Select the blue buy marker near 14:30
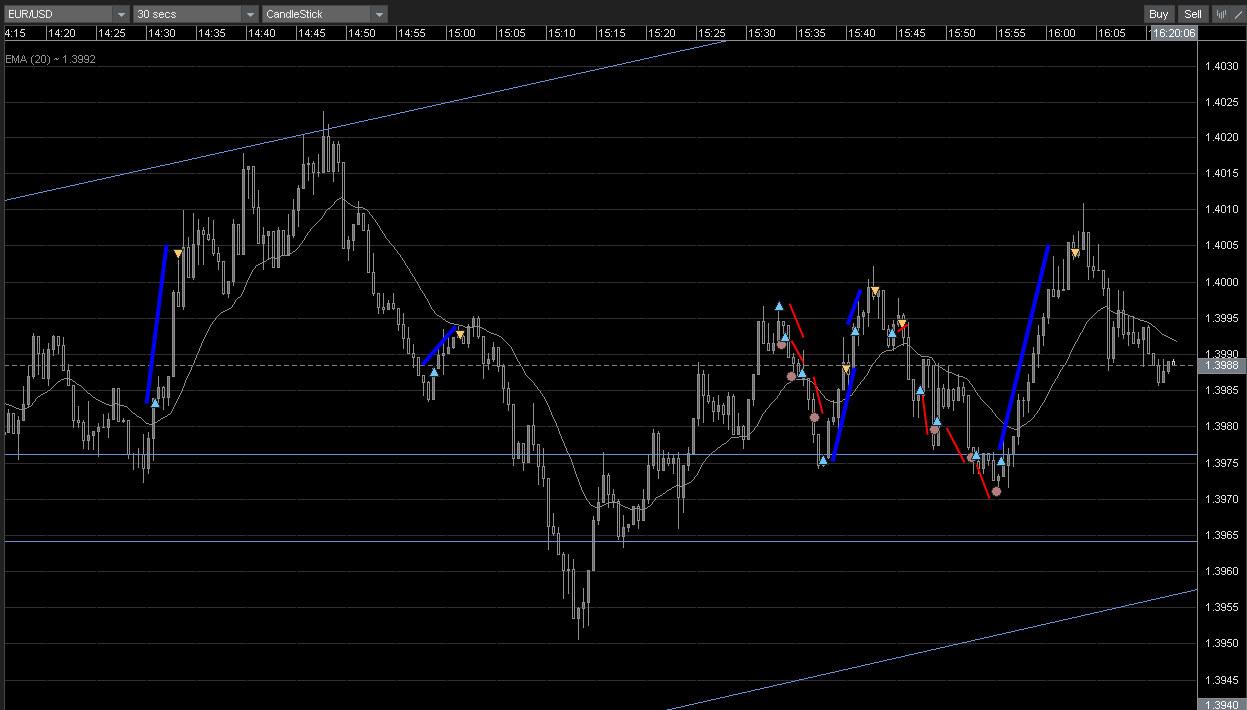The image size is (1247, 710). (x=155, y=403)
